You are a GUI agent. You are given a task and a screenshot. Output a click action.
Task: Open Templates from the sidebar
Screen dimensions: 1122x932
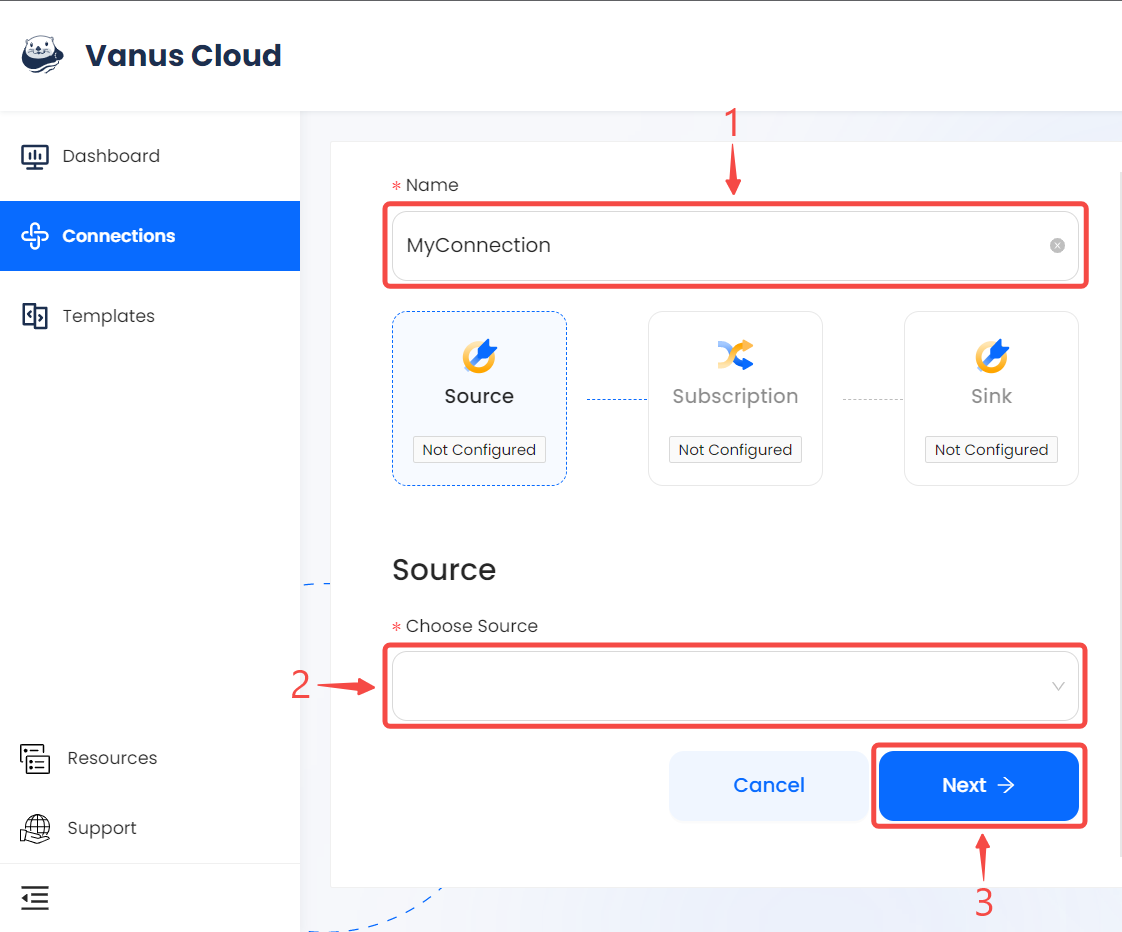150,316
